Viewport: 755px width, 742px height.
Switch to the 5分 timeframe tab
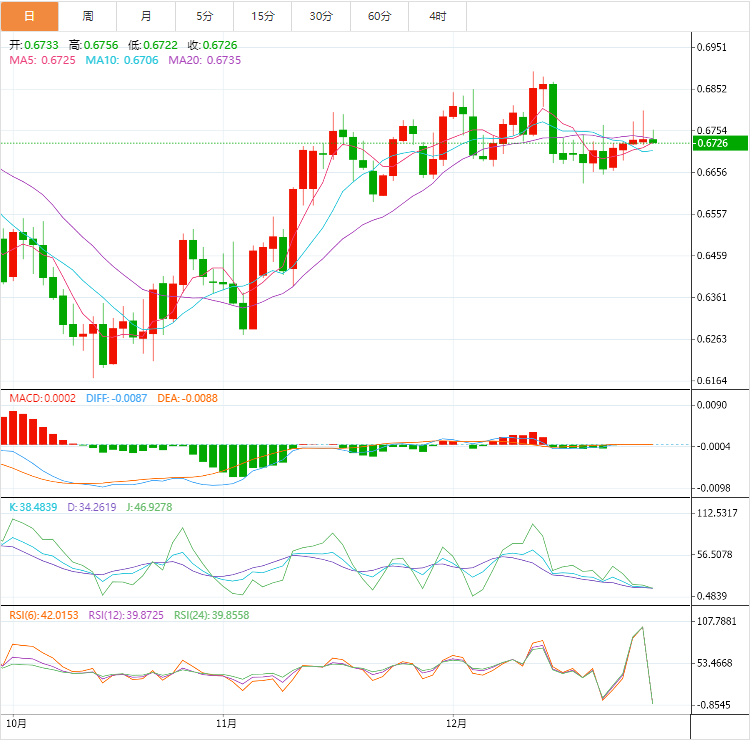coord(205,16)
